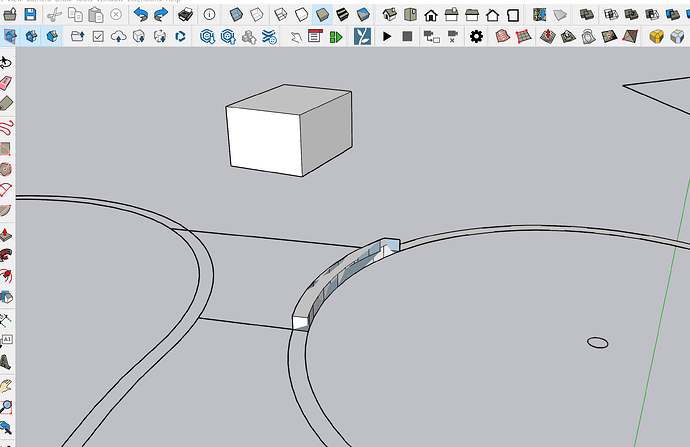The image size is (690, 447).
Task: Toggle Back Edges face style
Action: 257,15
